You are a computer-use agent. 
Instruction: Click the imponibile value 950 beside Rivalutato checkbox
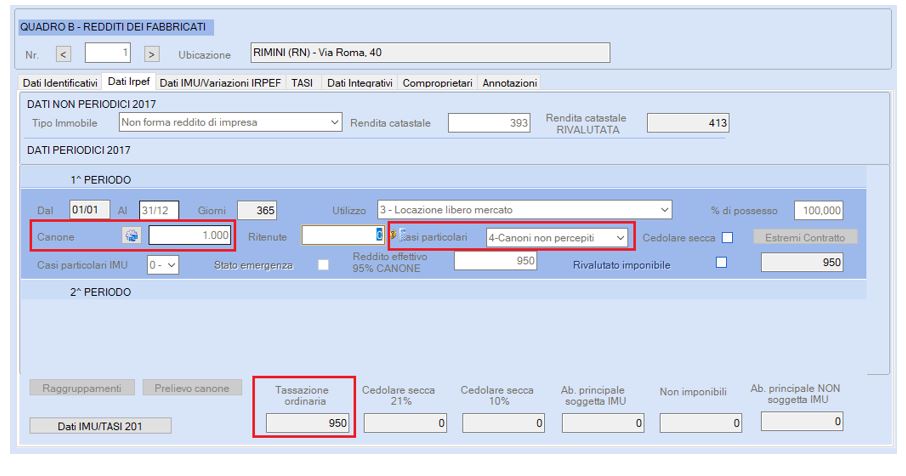pyautogui.click(x=802, y=262)
